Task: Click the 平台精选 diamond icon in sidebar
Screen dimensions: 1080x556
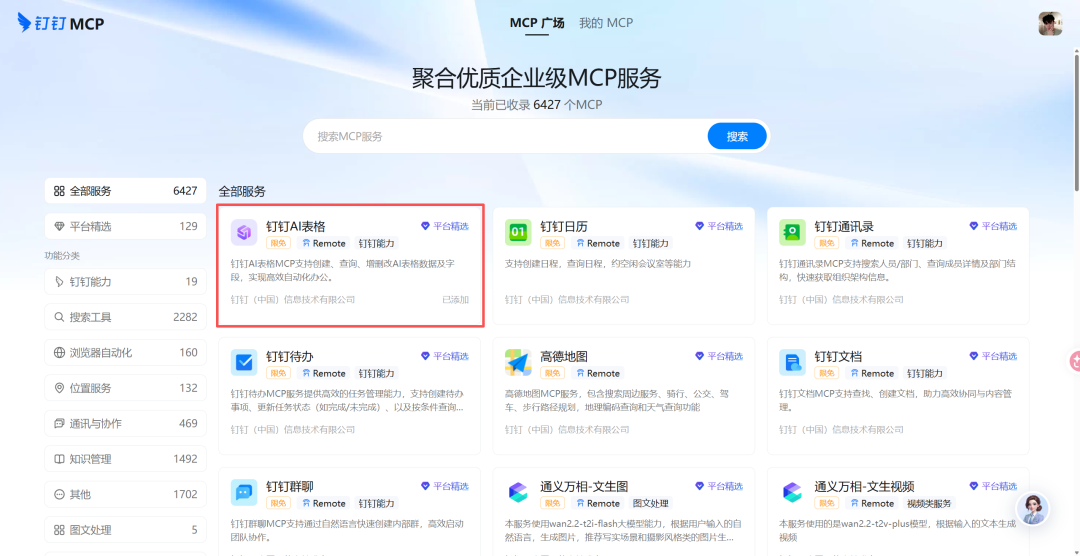Action: tap(59, 226)
